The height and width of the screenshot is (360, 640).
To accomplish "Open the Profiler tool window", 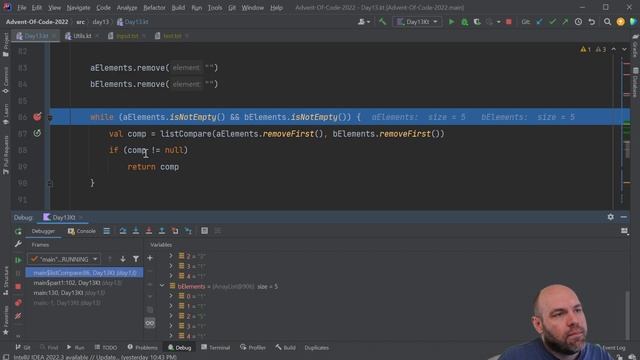I will click(253, 347).
